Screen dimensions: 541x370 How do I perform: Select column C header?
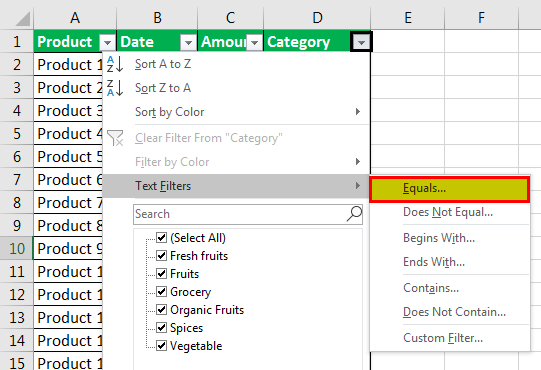(x=230, y=18)
